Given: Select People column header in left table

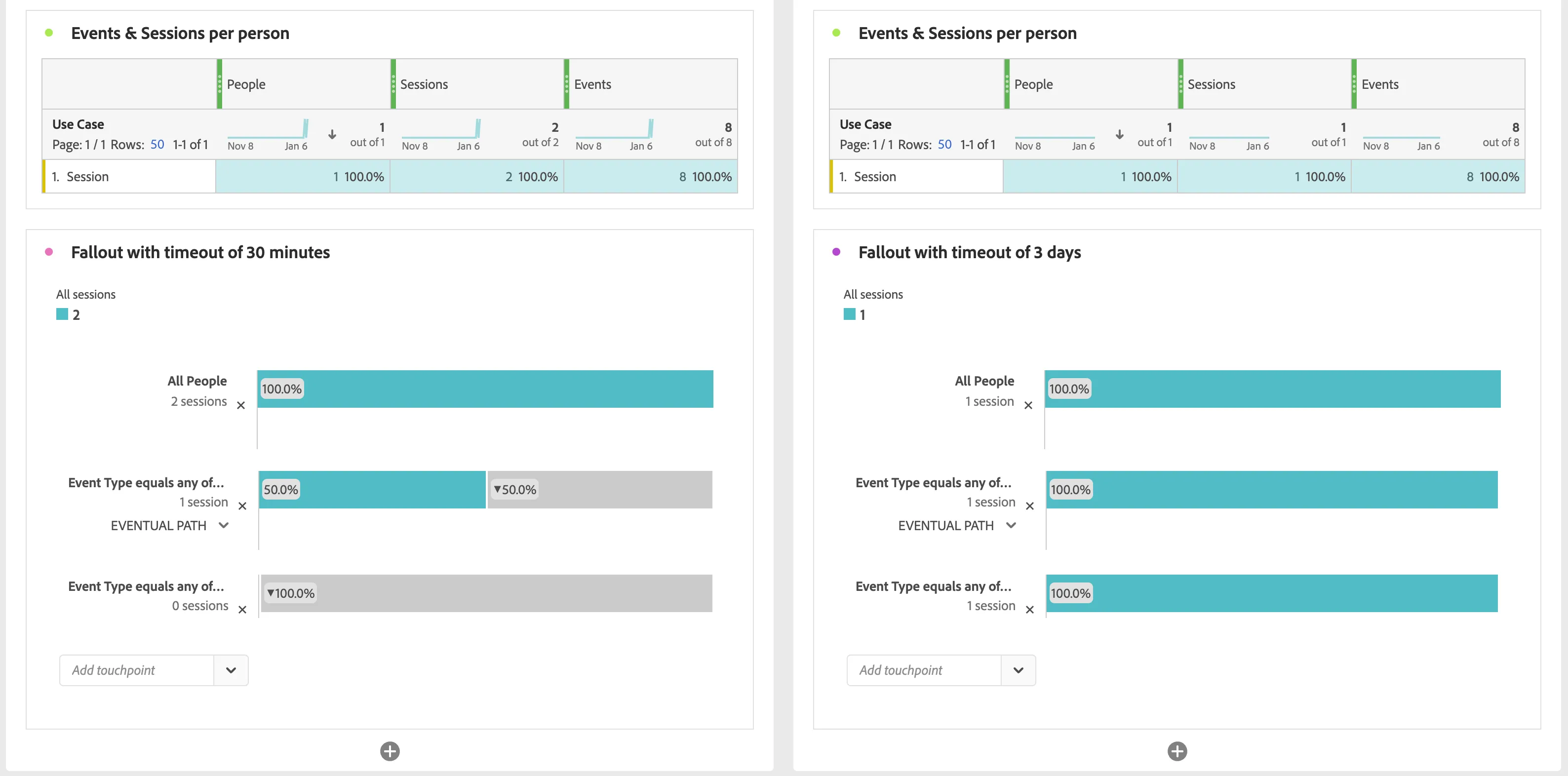Looking at the screenshot, I should tap(303, 84).
